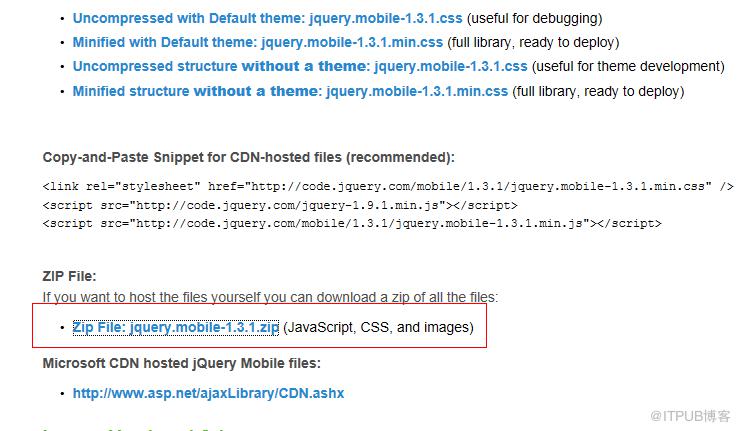Image resolution: width=740 pixels, height=431 pixels.
Task: Download the jquery.mobile-1.3.1.zip file
Action: 176,327
